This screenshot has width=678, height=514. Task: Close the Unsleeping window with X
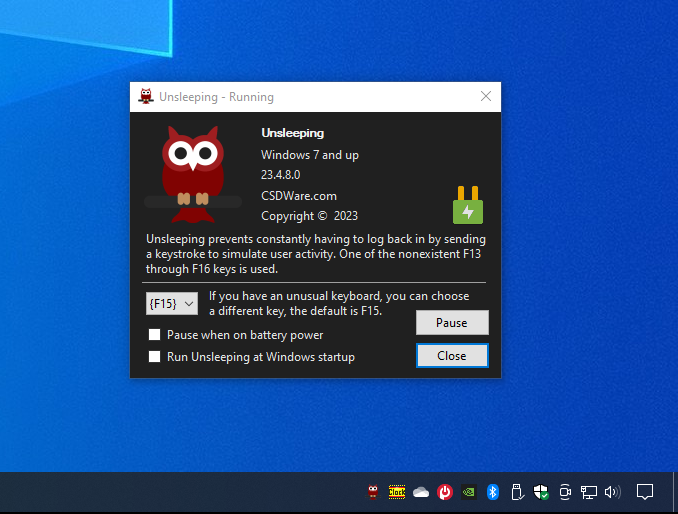[x=486, y=96]
